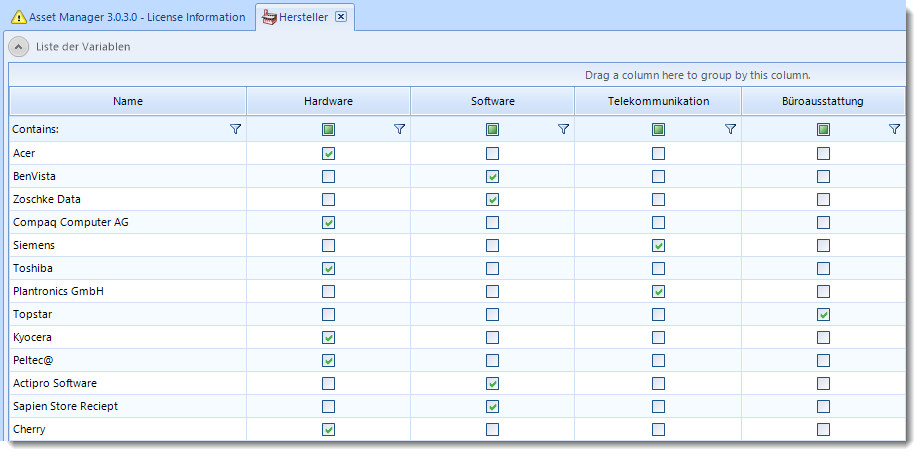Screen dimensions: 921x456
Task: Open filter funnel in Hardware column
Action: click(399, 129)
